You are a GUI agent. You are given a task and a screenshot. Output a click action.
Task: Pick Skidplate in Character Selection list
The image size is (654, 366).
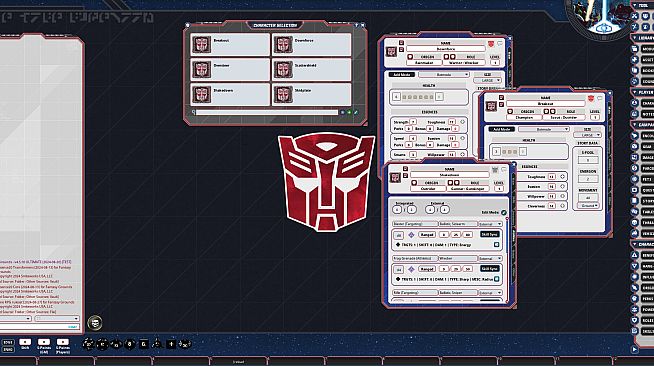tap(311, 95)
